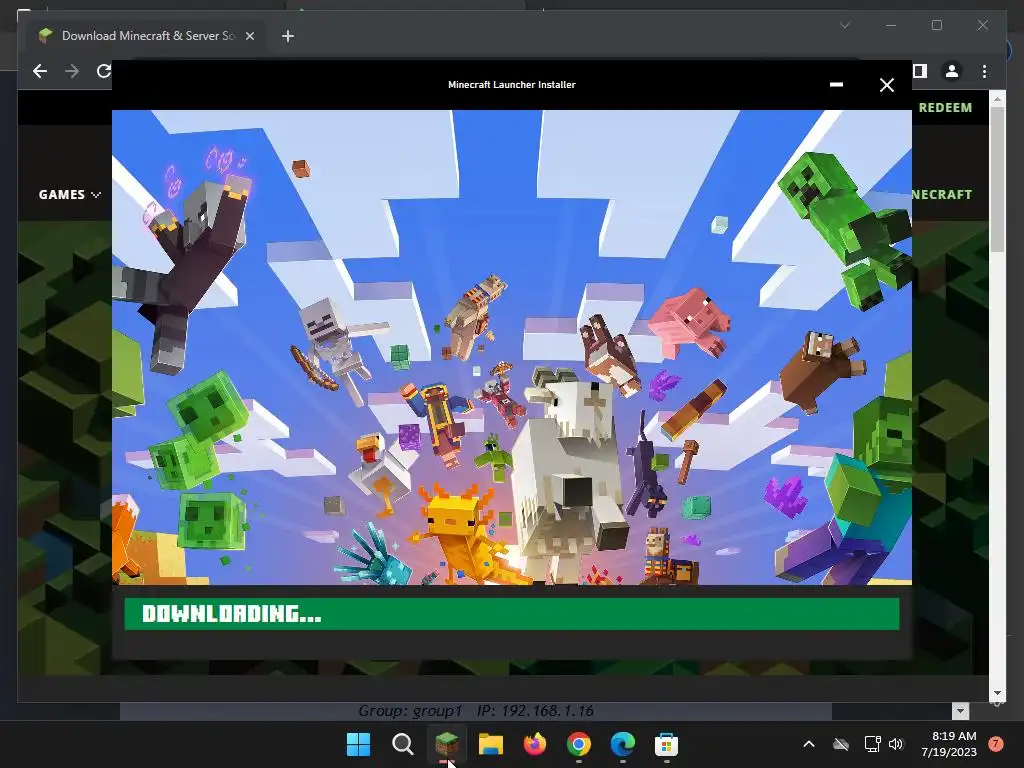Click the cloud sync tray icon
This screenshot has width=1024, height=768.
tap(841, 744)
